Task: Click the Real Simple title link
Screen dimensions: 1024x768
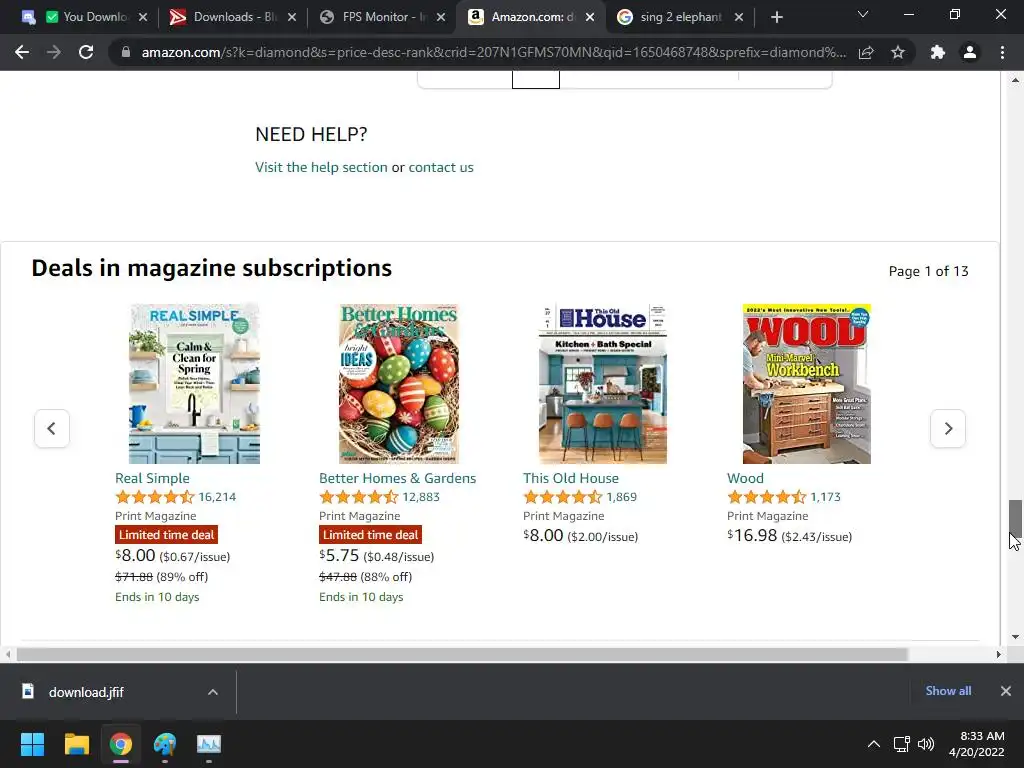Action: (x=152, y=478)
